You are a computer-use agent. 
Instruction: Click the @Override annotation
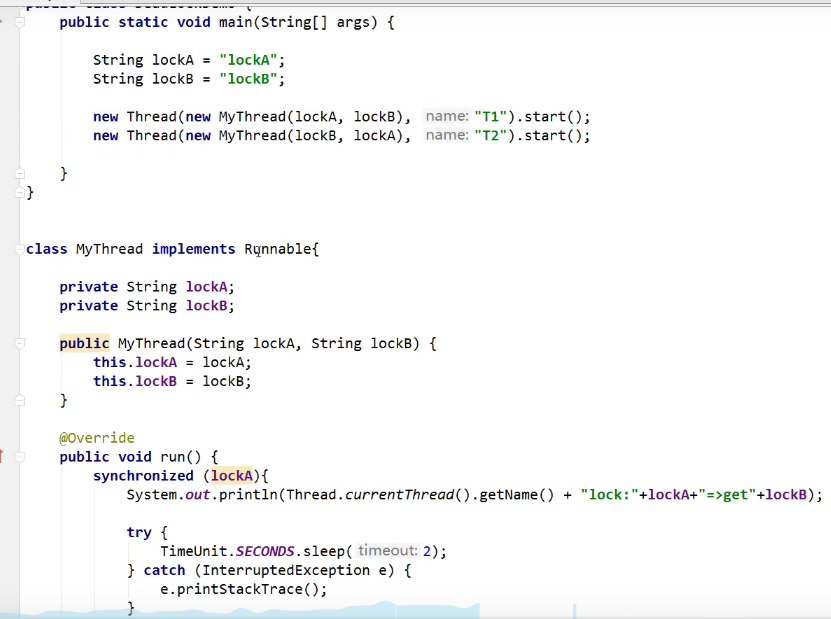(96, 438)
